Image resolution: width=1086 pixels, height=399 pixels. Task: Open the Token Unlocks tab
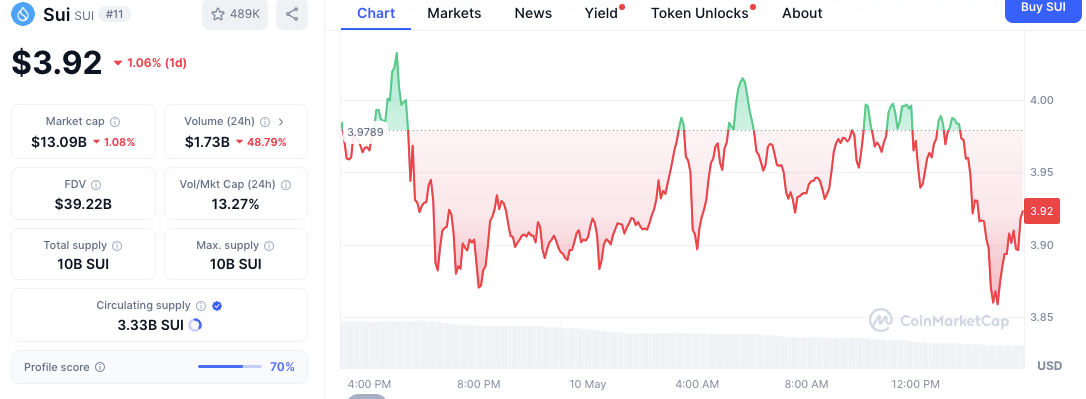pyautogui.click(x=700, y=13)
